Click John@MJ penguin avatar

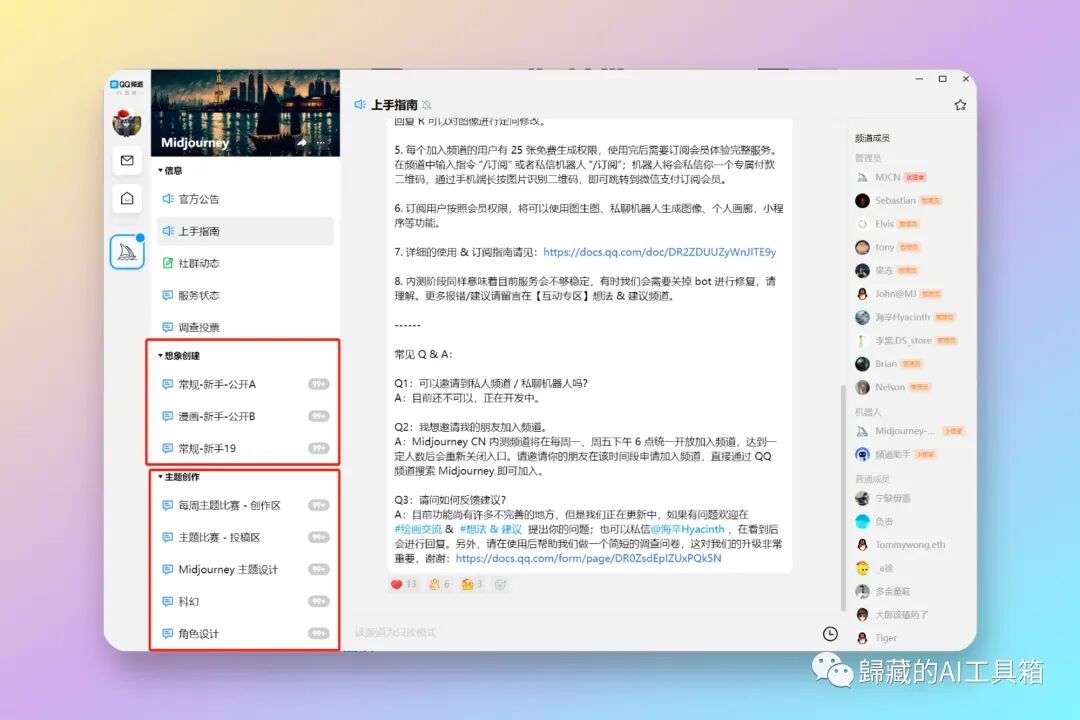point(862,294)
